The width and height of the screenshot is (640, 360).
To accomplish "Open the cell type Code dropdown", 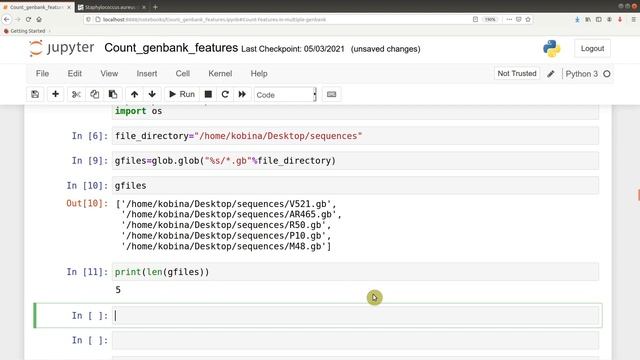I will point(285,95).
